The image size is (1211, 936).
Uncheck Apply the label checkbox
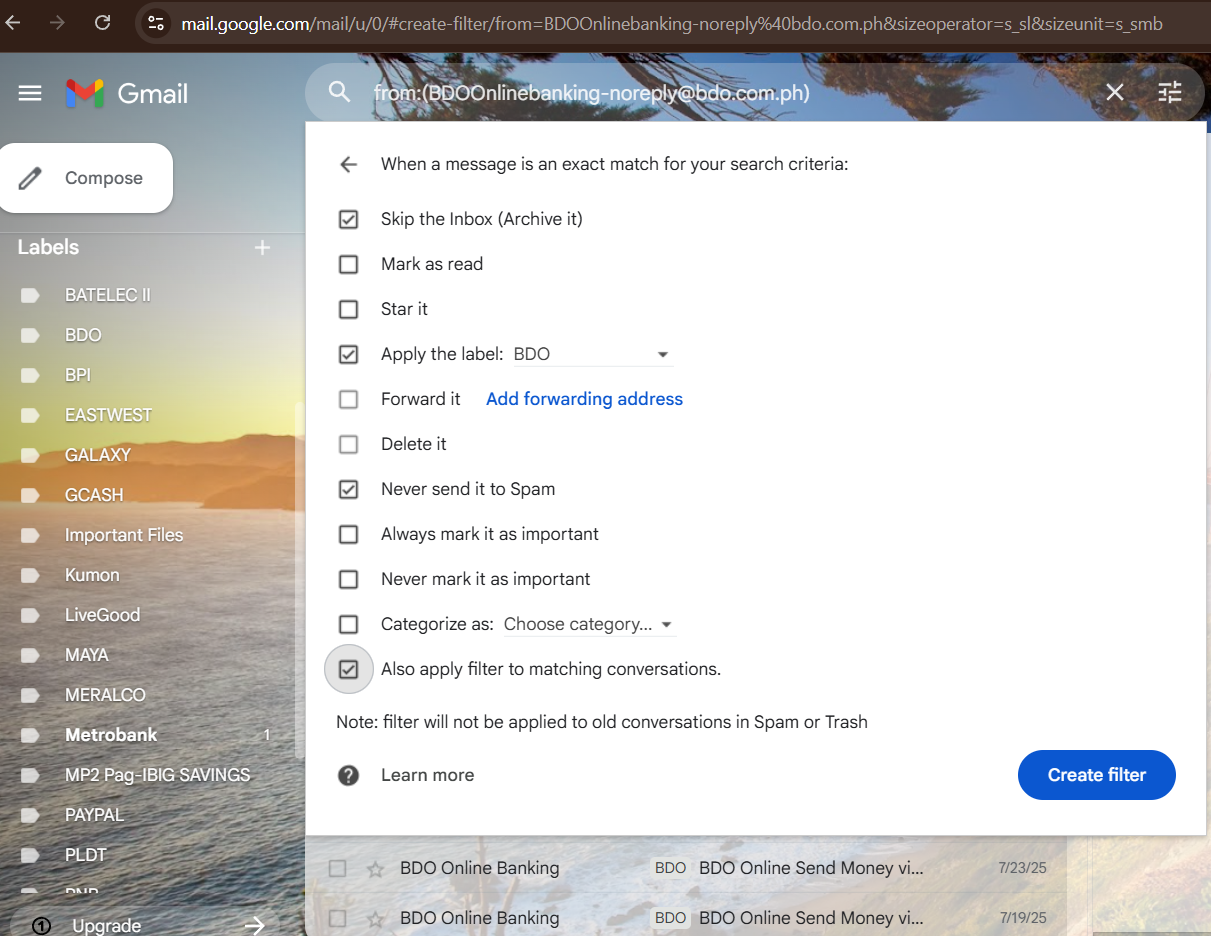coord(348,354)
